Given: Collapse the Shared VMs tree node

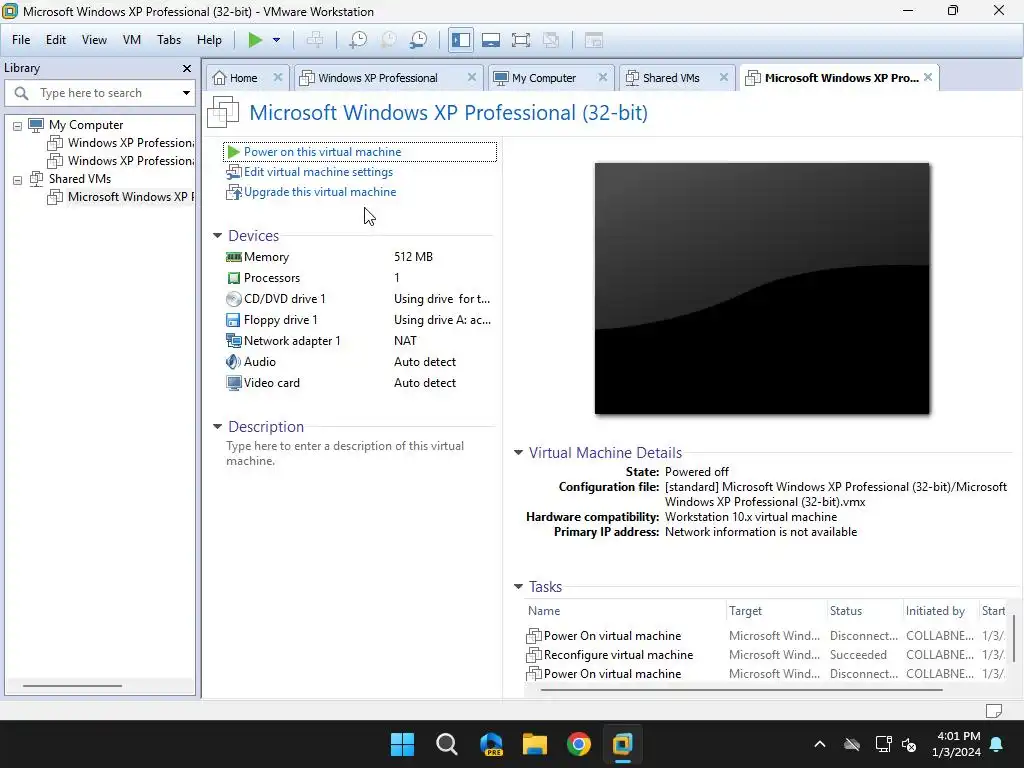Looking at the screenshot, I should (x=18, y=180).
